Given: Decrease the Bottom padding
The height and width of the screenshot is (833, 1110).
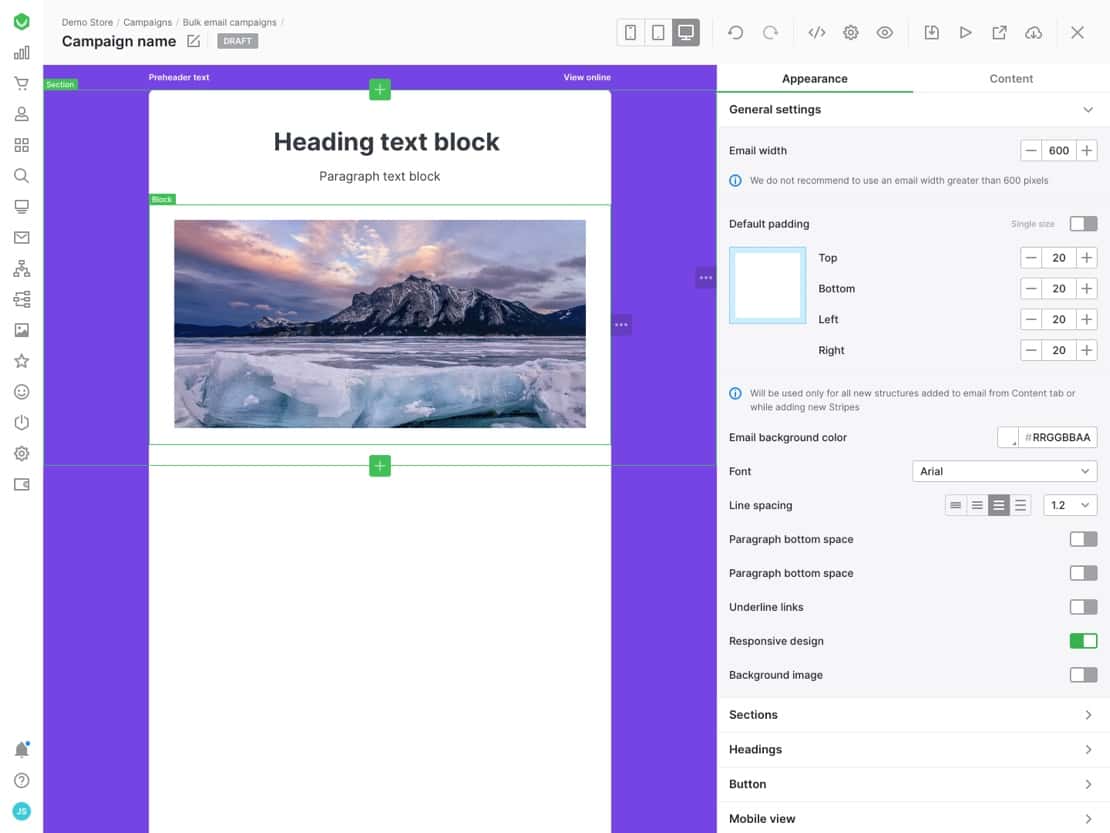Looking at the screenshot, I should (1031, 289).
